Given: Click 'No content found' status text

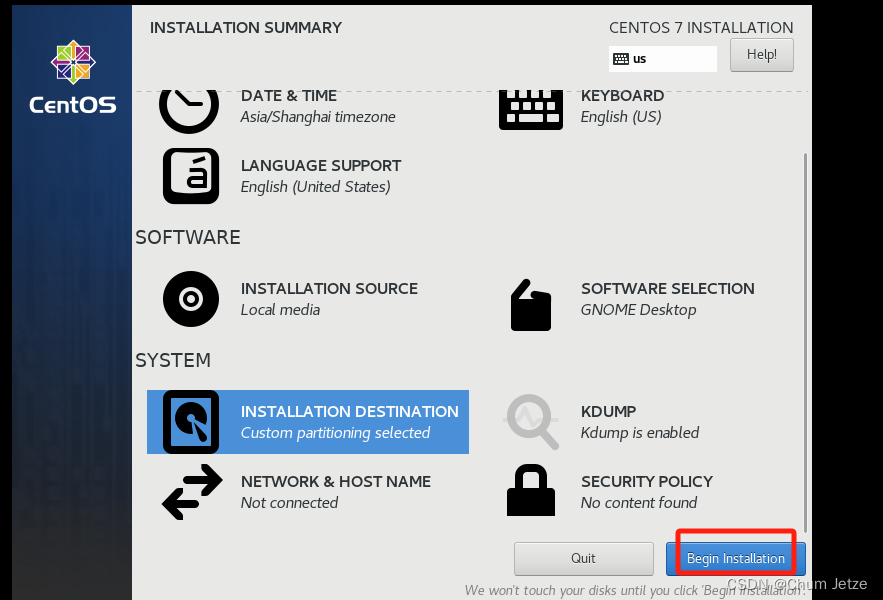Looking at the screenshot, I should [x=639, y=503].
